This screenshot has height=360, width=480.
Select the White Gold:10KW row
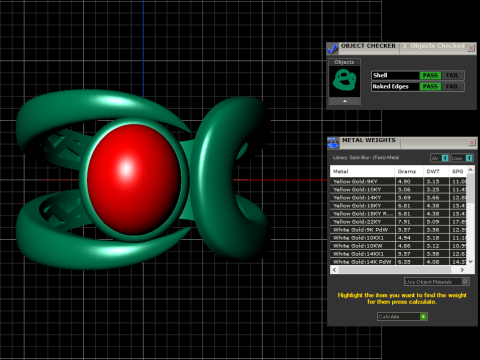399,246
